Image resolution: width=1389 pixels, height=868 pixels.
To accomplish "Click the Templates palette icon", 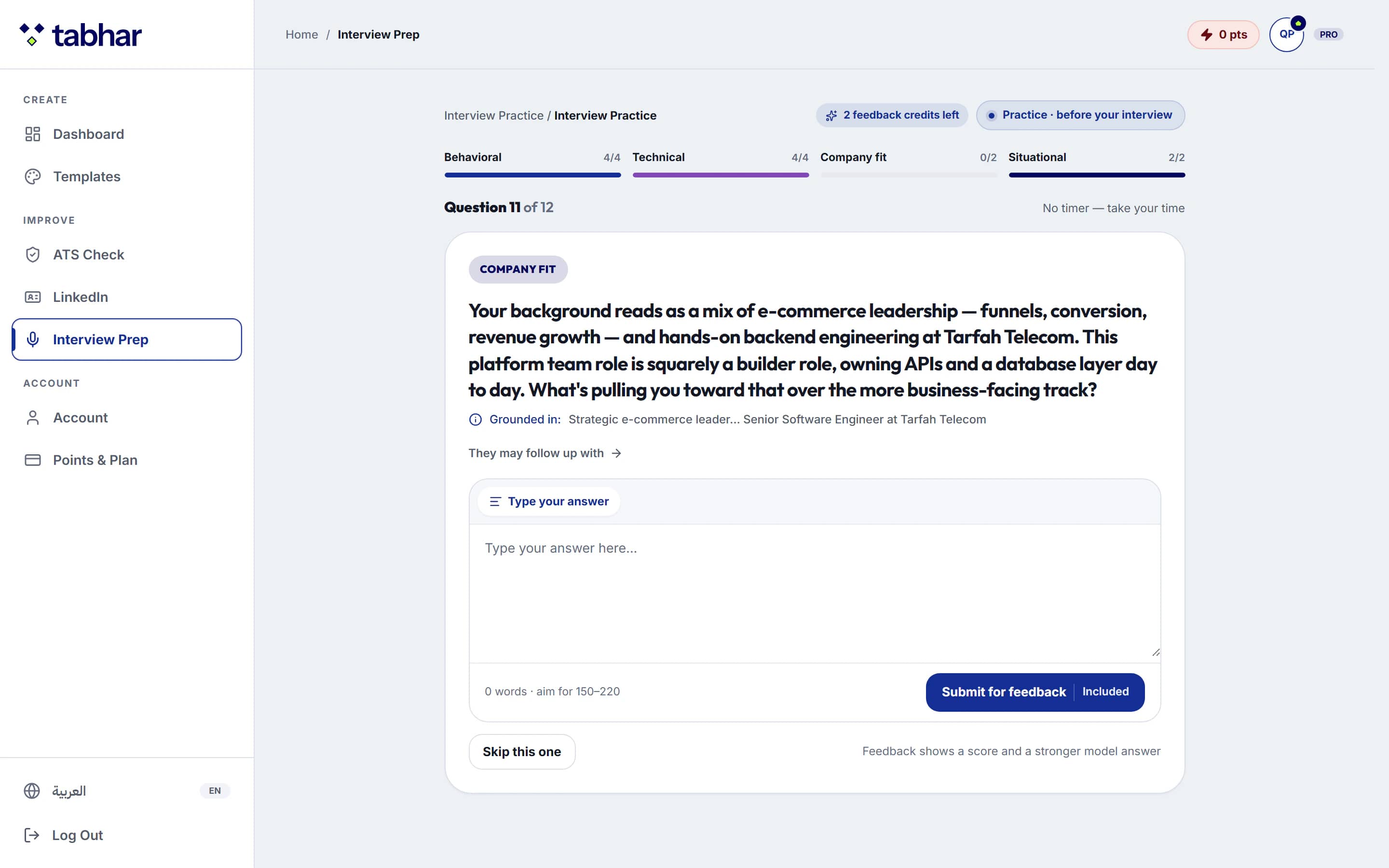I will tap(33, 176).
